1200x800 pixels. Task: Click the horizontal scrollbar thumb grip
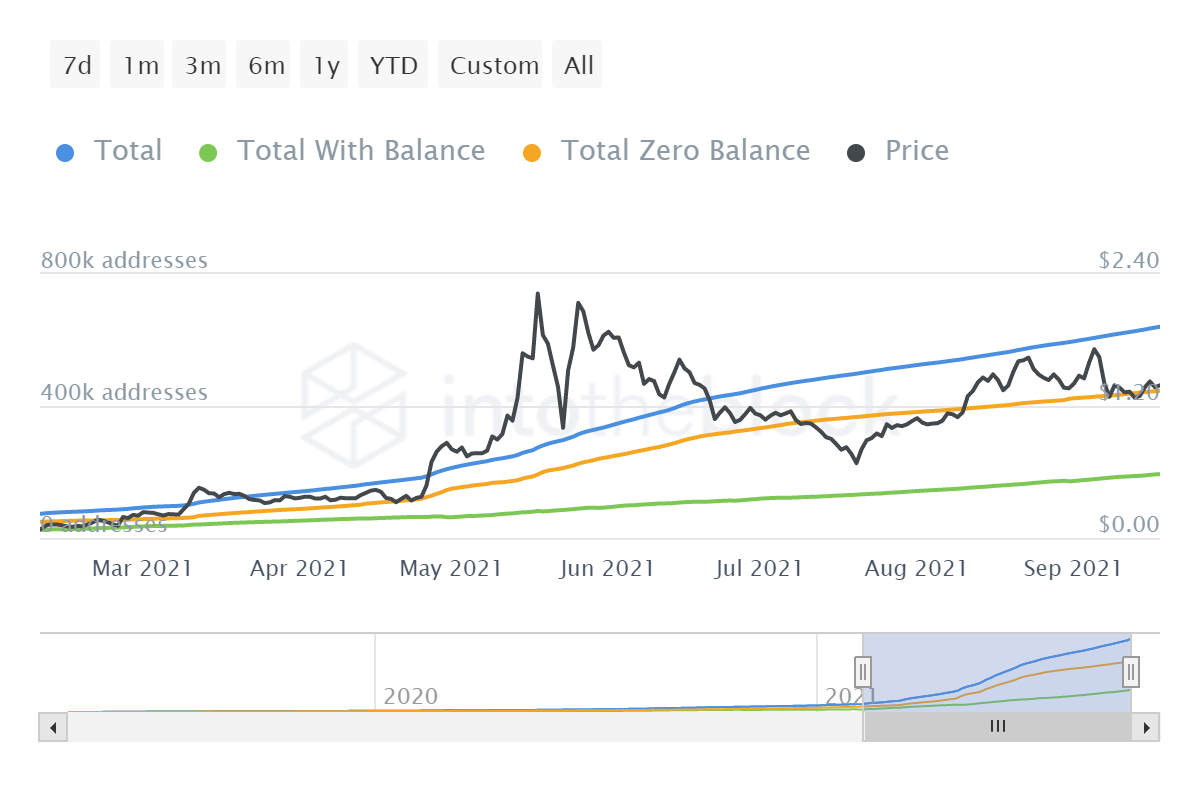997,727
